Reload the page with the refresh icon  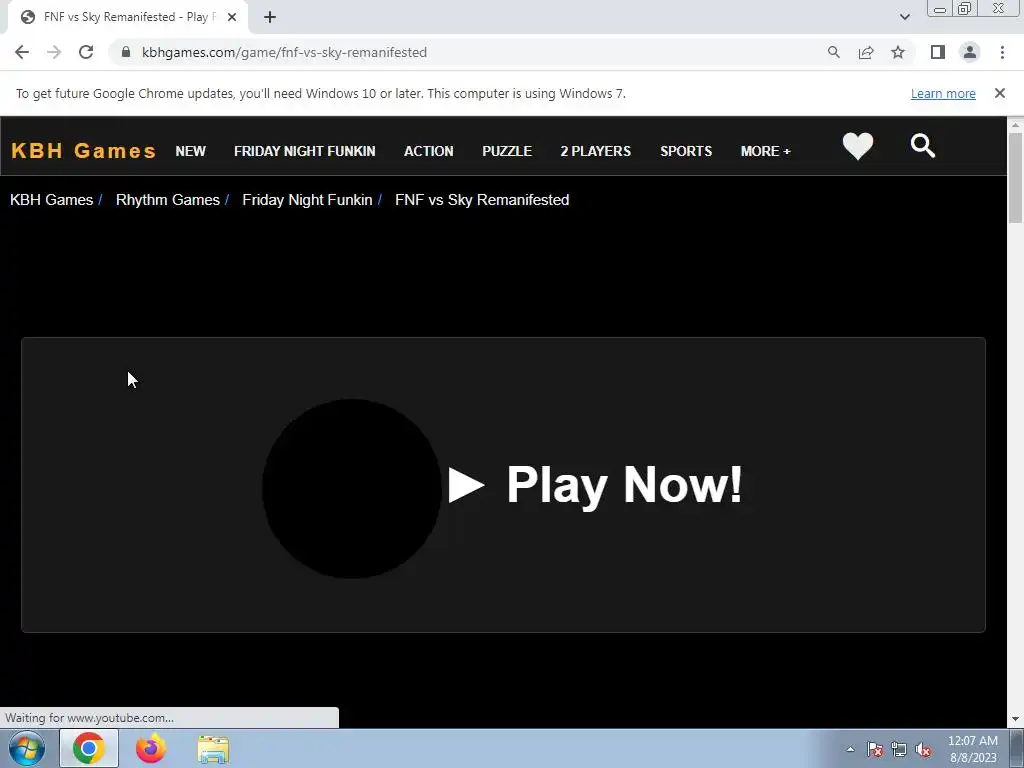(86, 52)
